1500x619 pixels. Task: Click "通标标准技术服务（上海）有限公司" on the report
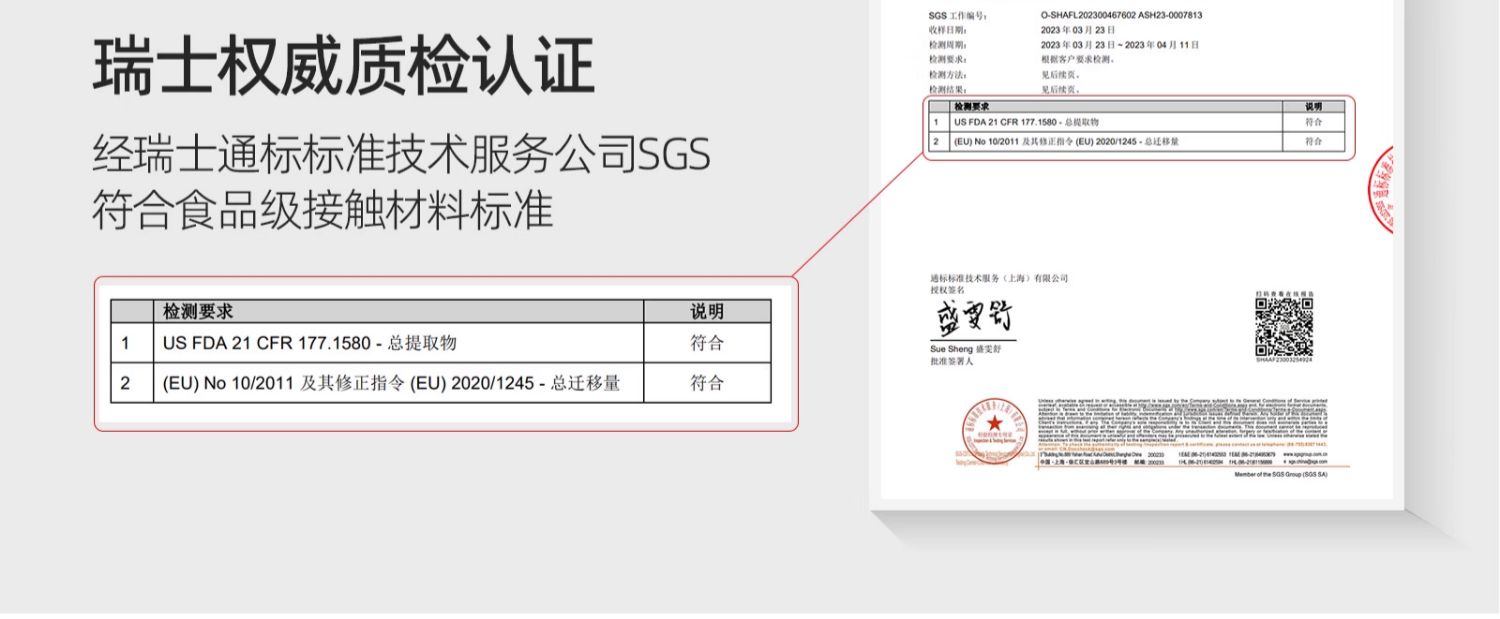coord(999,278)
